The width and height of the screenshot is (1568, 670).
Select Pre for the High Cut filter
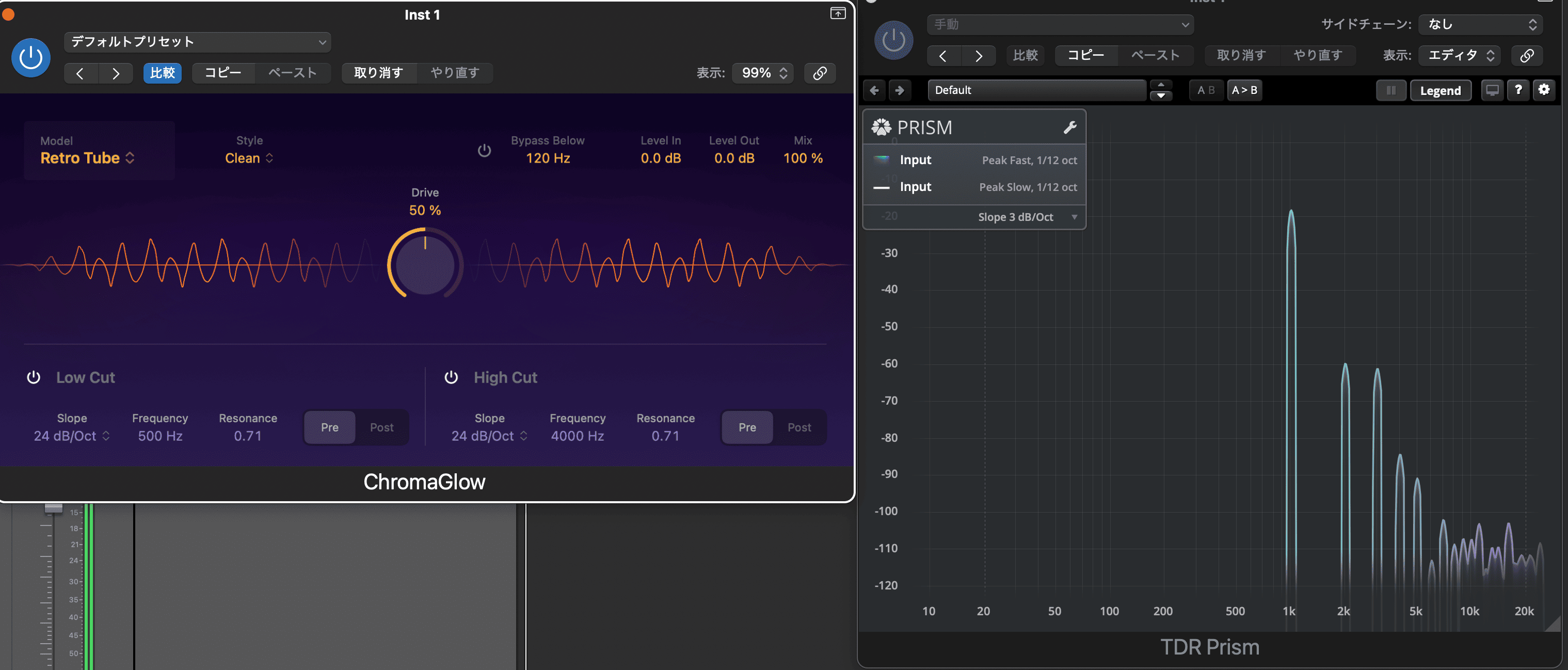click(747, 427)
